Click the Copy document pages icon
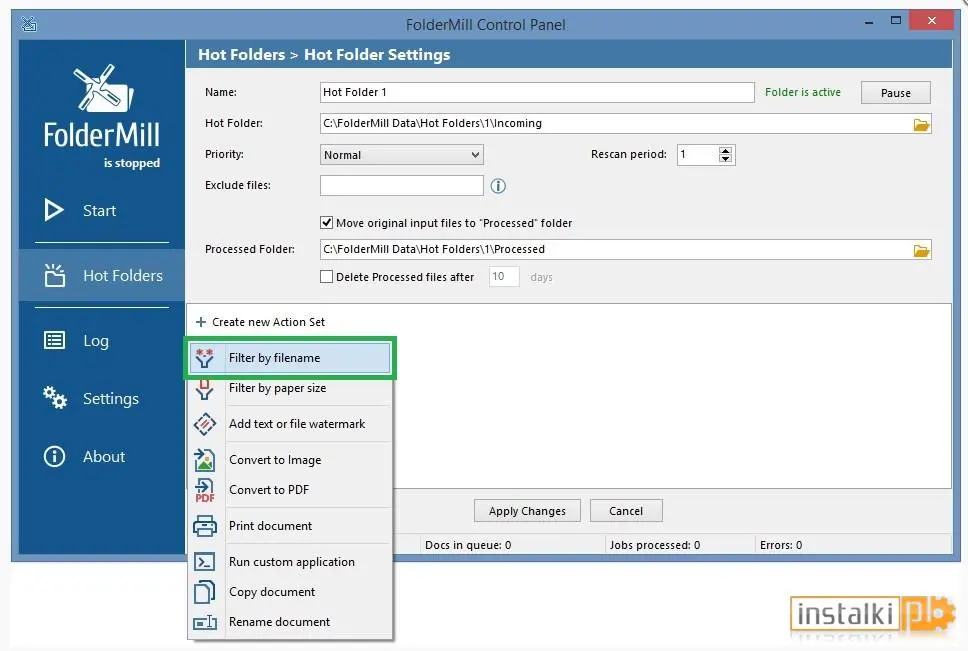 point(204,592)
